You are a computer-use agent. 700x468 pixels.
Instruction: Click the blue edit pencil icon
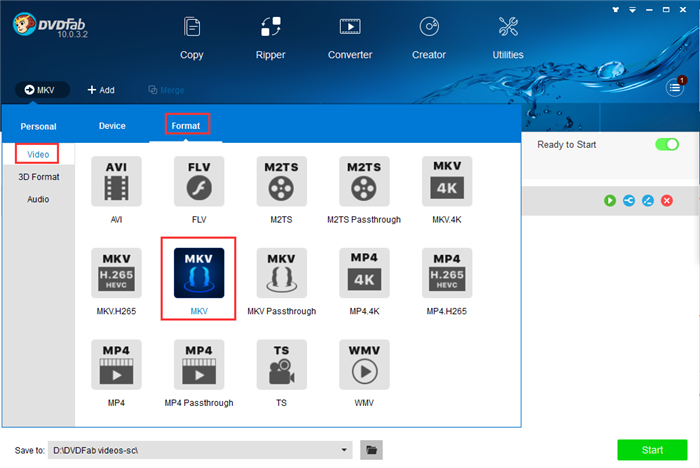coord(648,201)
